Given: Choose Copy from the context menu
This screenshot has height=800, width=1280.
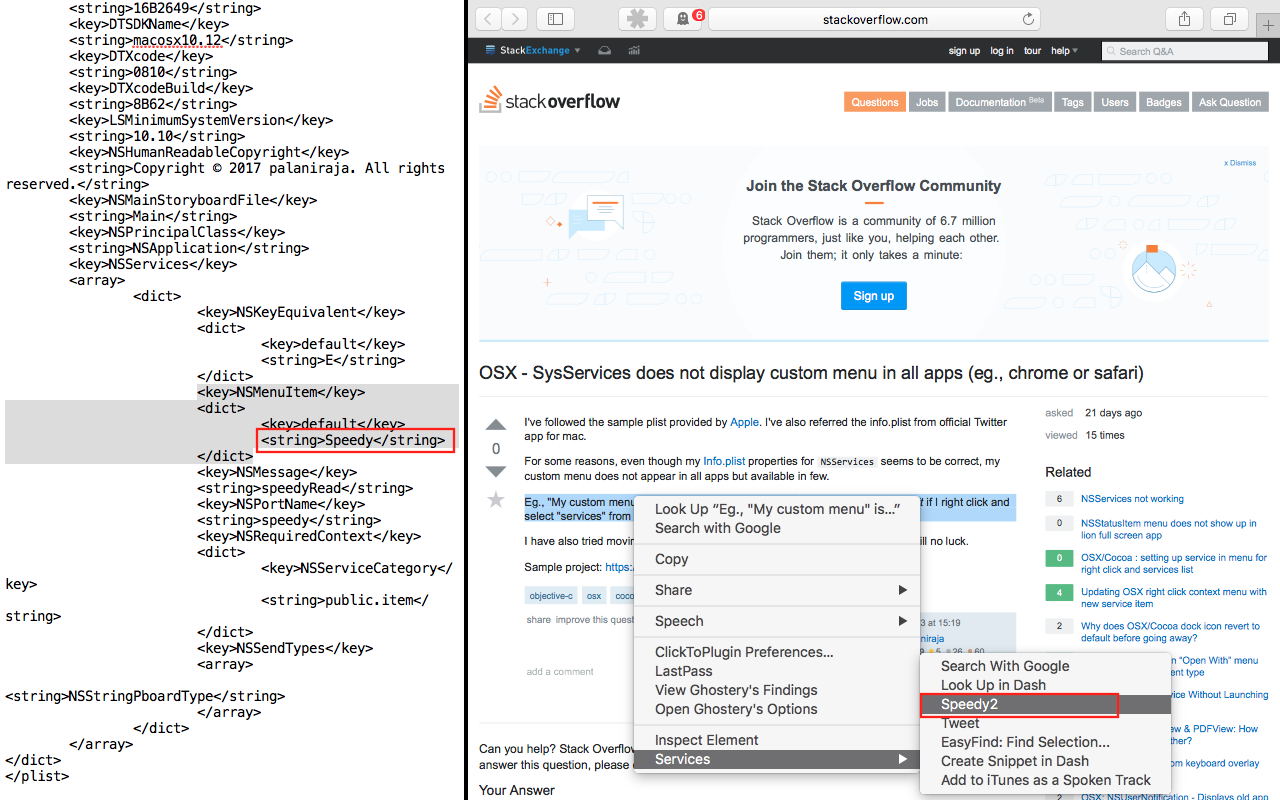Looking at the screenshot, I should click(777, 559).
